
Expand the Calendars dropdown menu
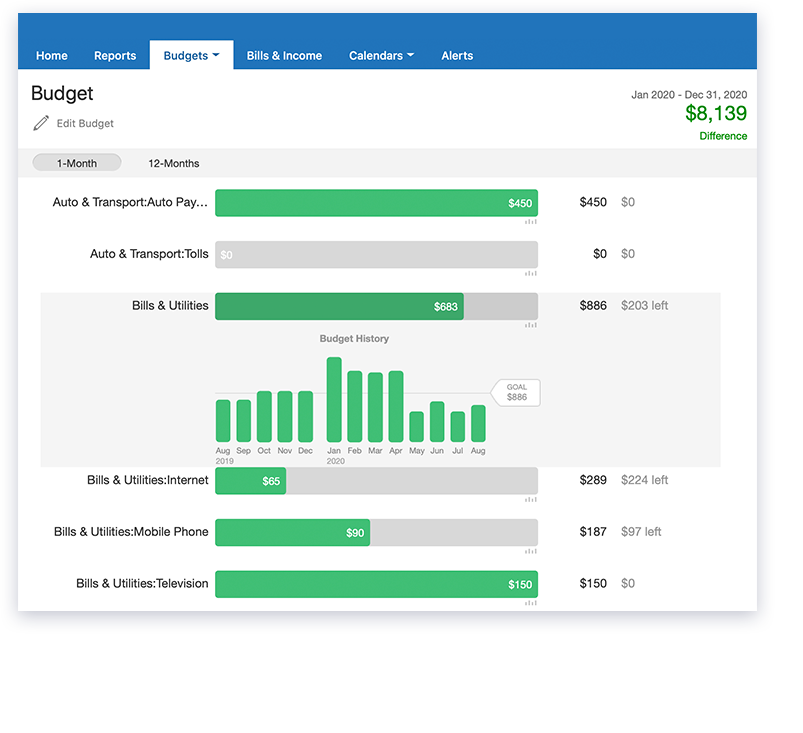point(381,56)
